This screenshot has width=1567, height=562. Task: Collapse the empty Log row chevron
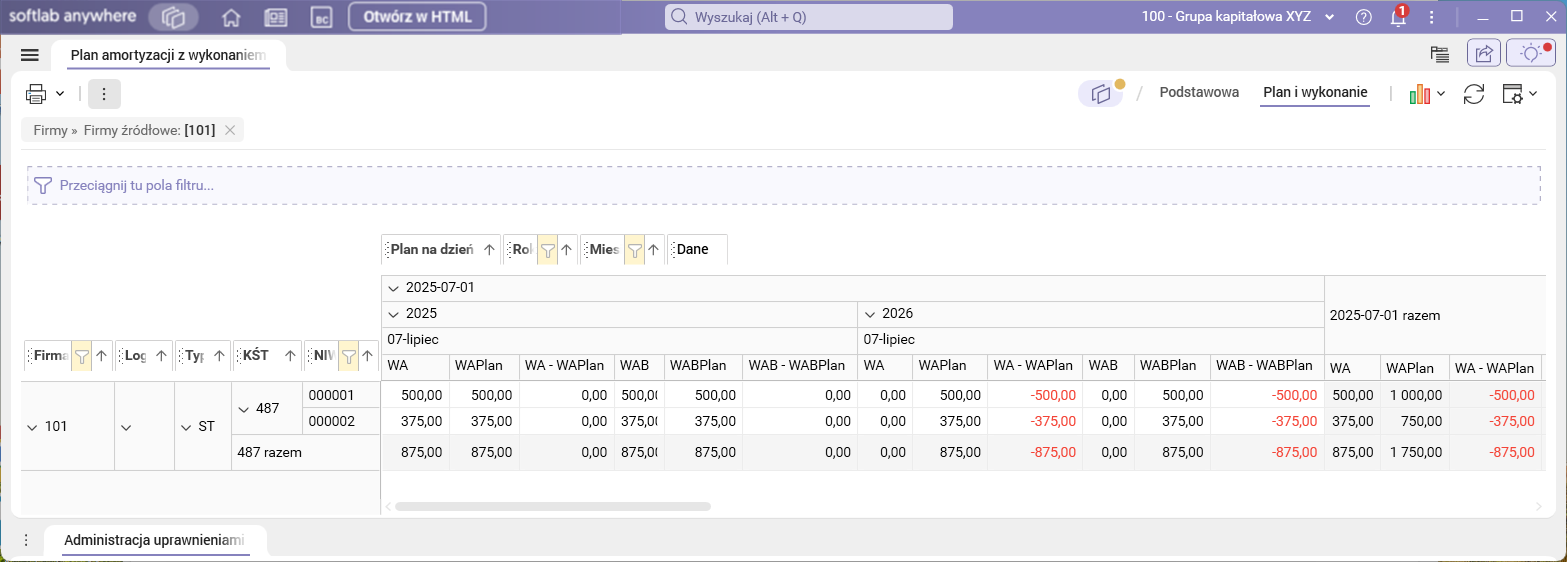tap(127, 427)
